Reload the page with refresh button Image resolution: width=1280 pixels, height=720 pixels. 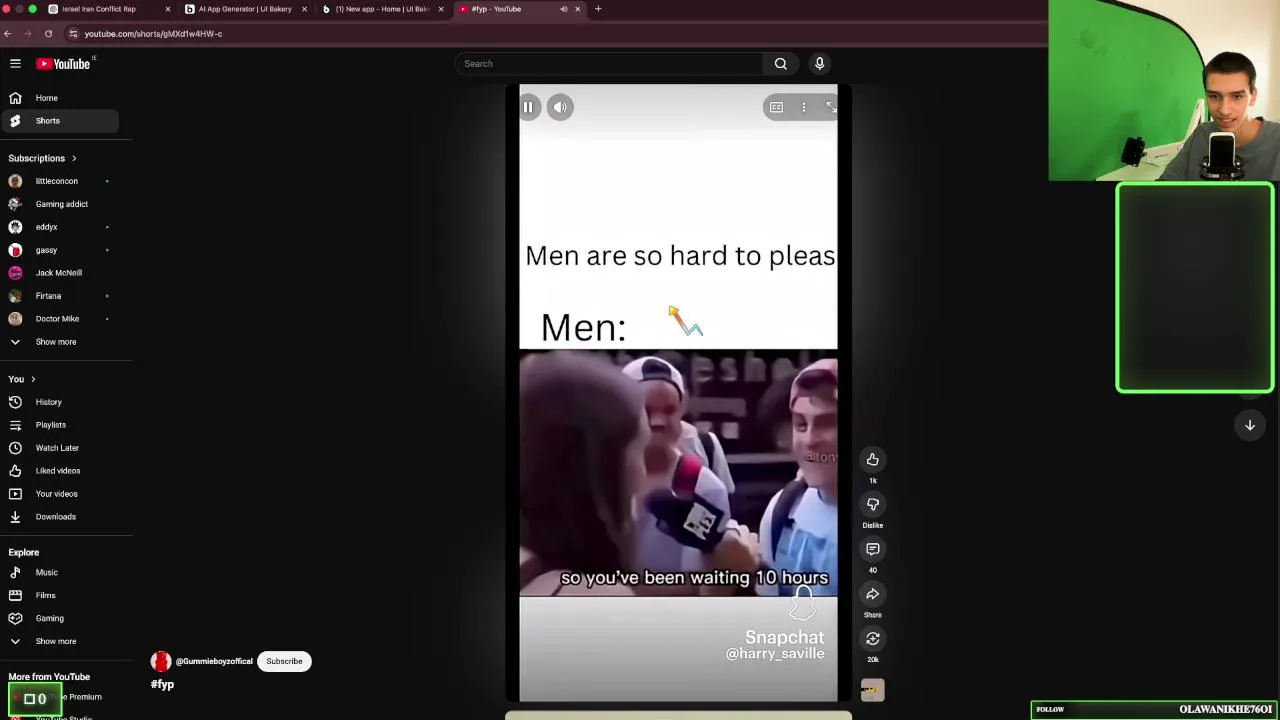coord(48,33)
